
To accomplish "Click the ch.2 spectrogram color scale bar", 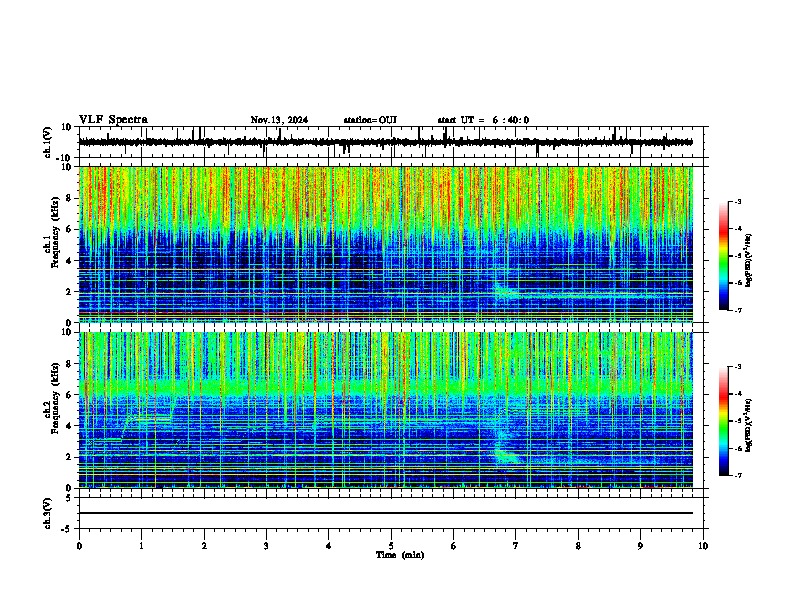I will 724,421.
